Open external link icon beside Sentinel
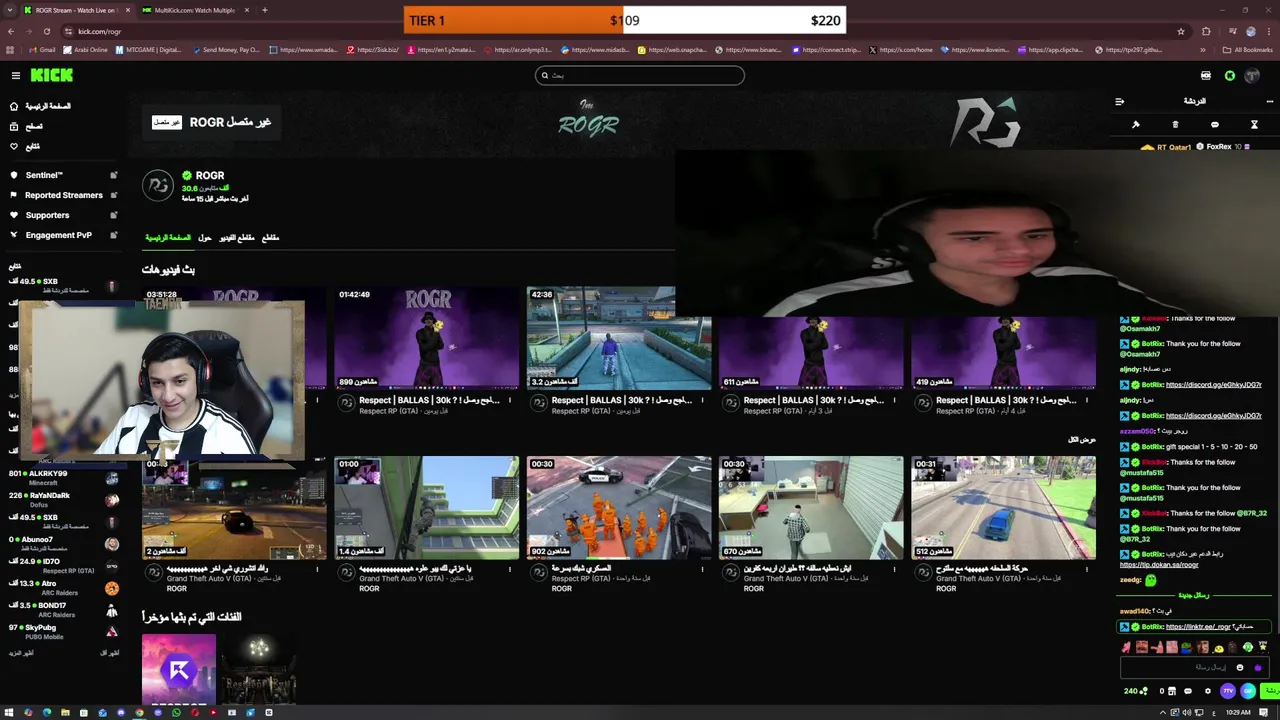This screenshot has width=1280, height=720. 113,175
